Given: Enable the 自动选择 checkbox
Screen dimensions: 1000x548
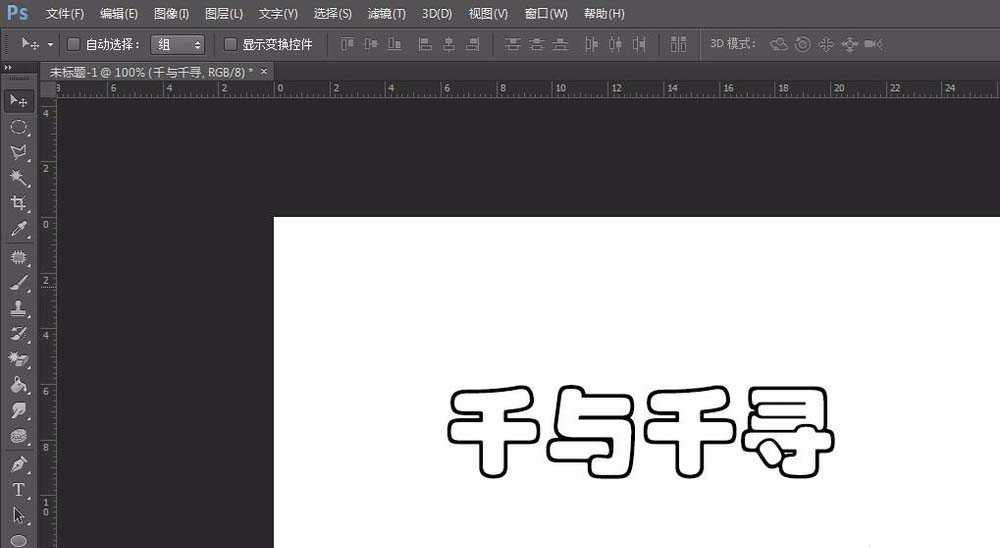Looking at the screenshot, I should [73, 44].
